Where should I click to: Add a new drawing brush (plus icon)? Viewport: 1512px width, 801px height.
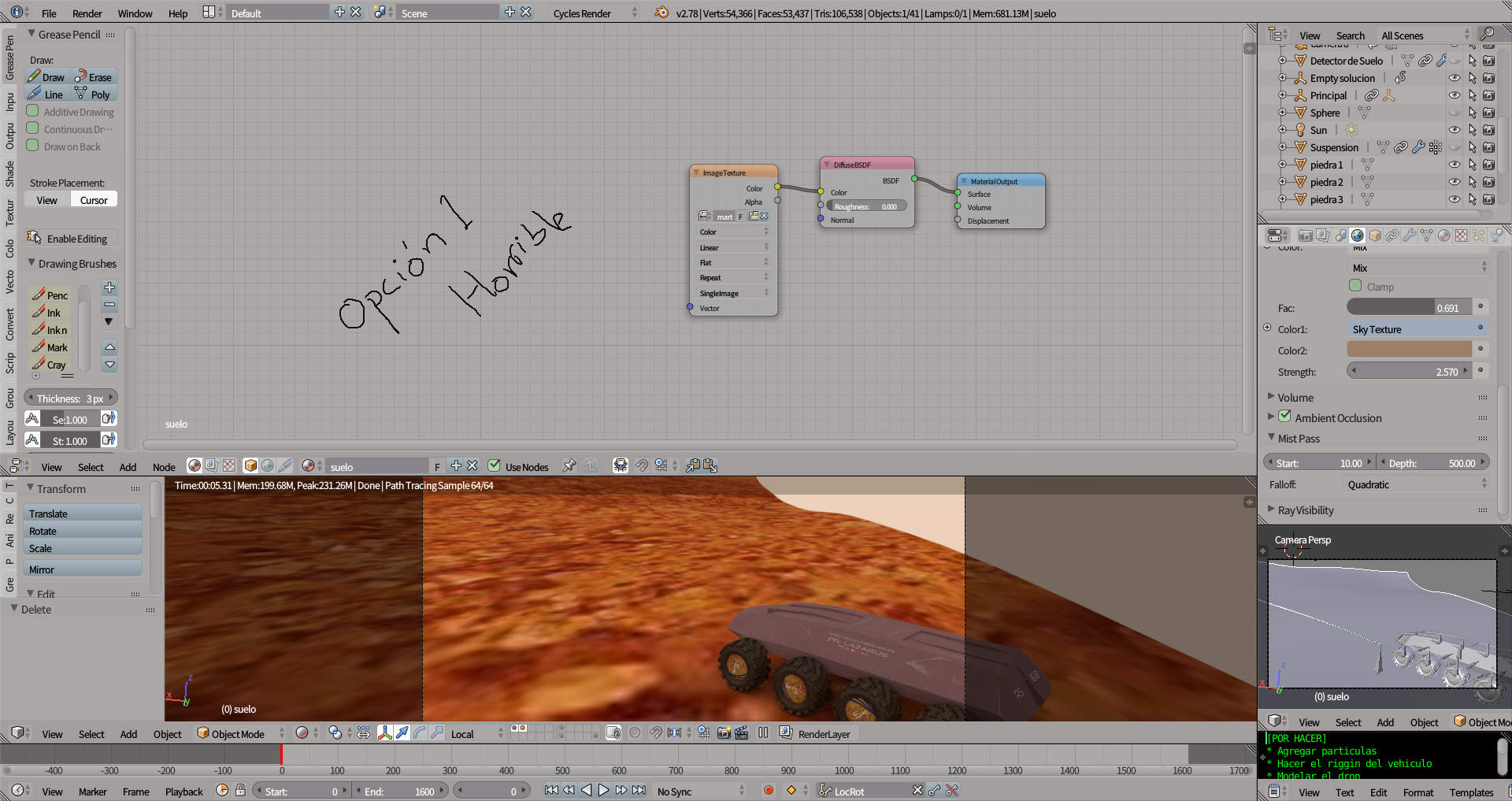[x=109, y=287]
